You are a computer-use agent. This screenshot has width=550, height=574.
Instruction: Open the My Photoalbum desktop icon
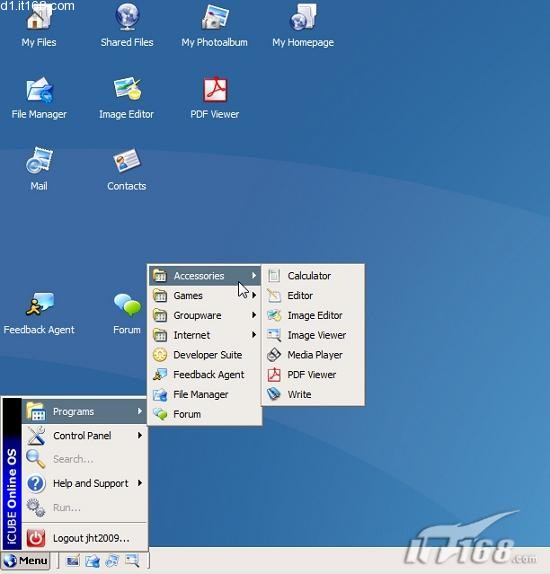[215, 26]
